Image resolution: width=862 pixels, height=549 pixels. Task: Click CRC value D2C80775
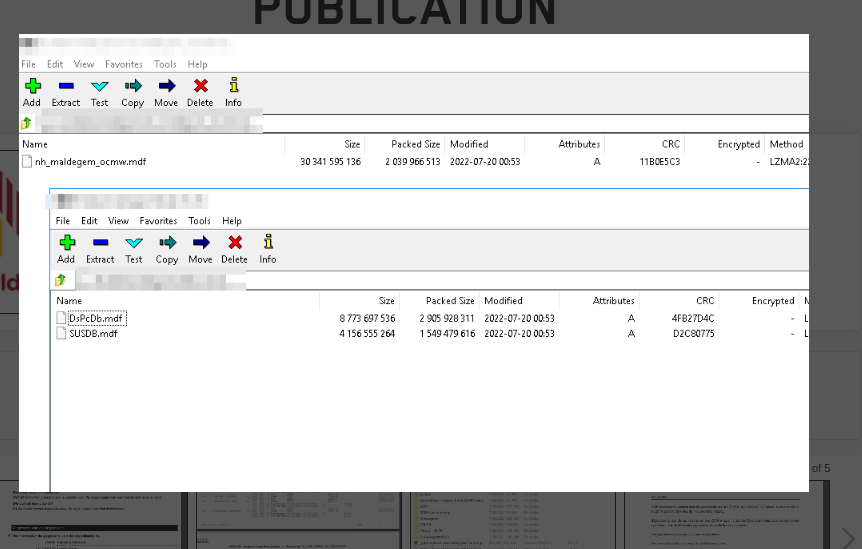694,334
